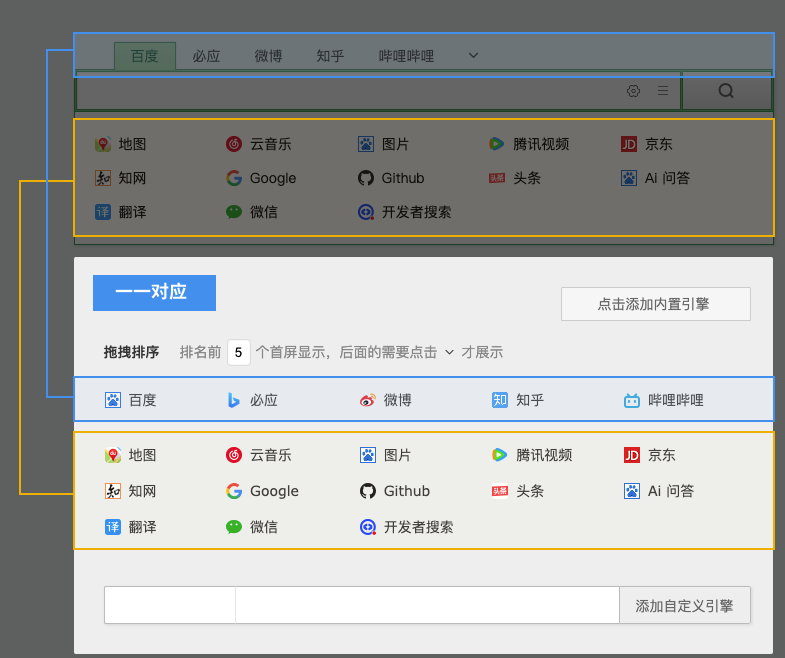The image size is (785, 658).
Task: Click 头条 icon in dimmed top panel
Action: tap(497, 178)
